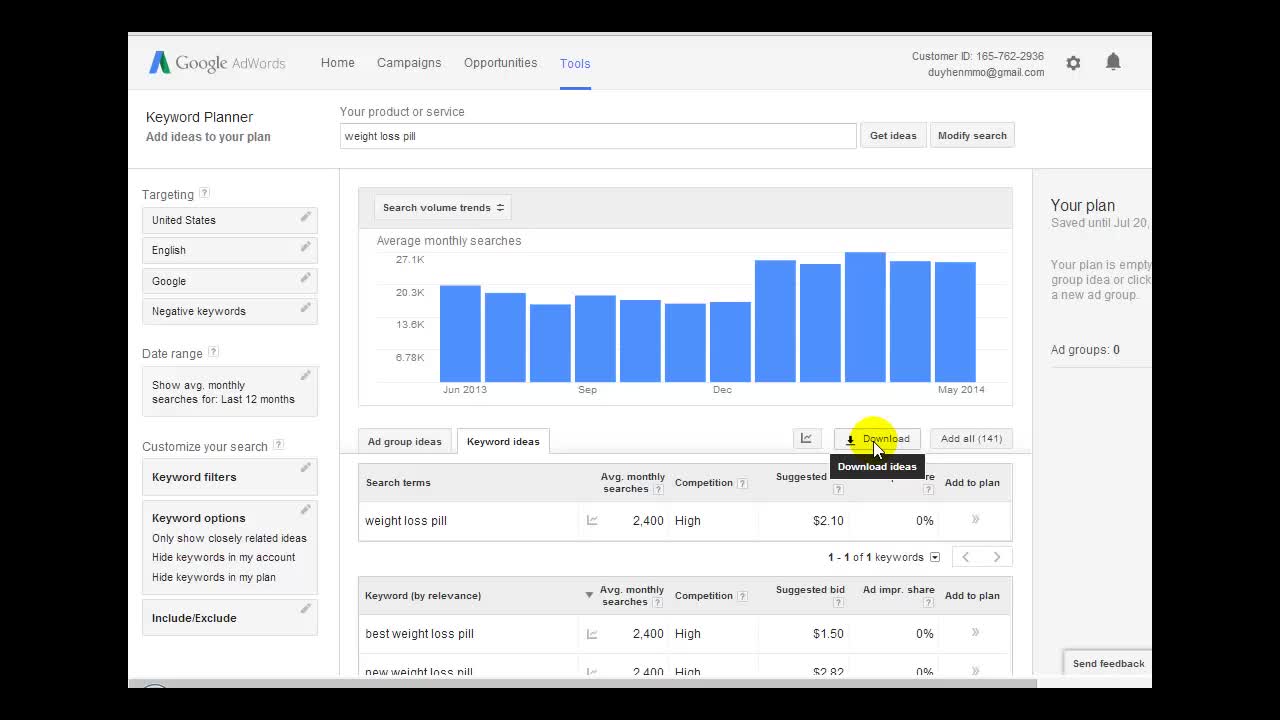Open Ad impr. share help in keyword table
The height and width of the screenshot is (720, 1280).
point(928,603)
